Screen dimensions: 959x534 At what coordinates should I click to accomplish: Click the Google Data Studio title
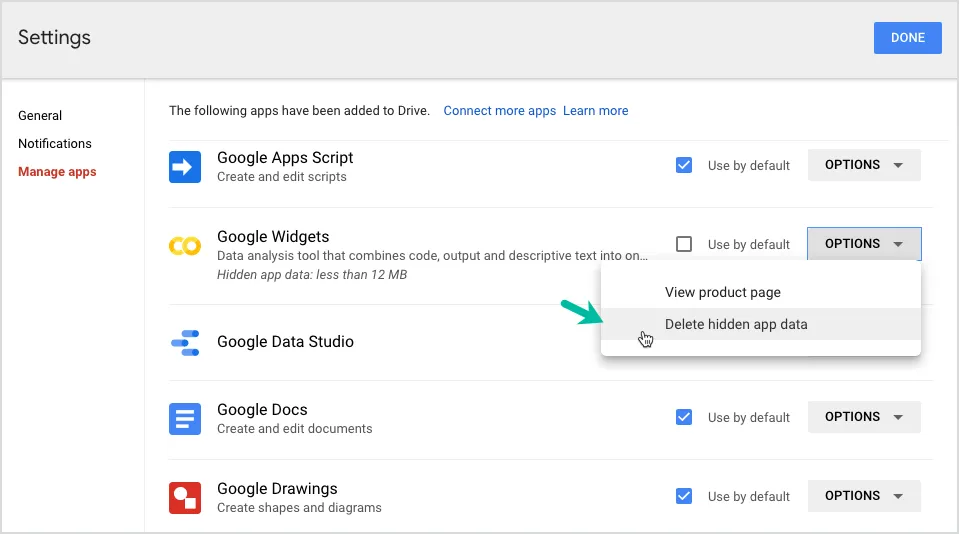[285, 342]
